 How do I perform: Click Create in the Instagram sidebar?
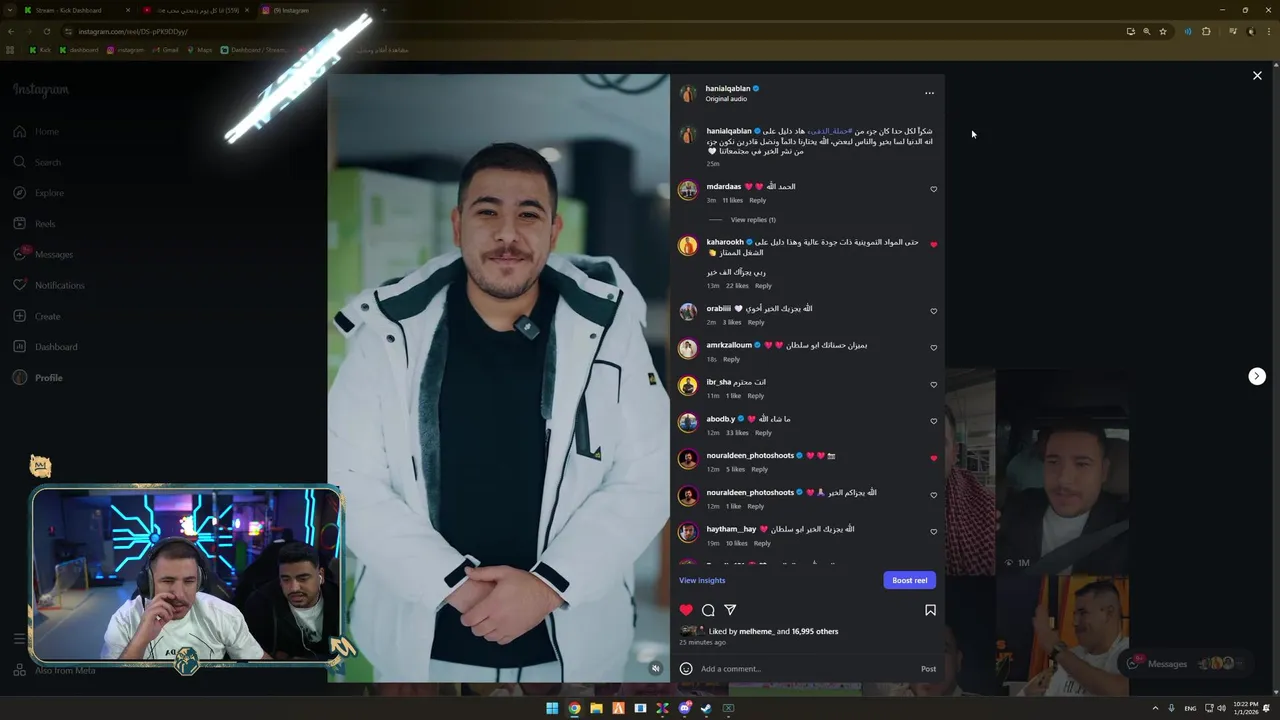point(37,316)
